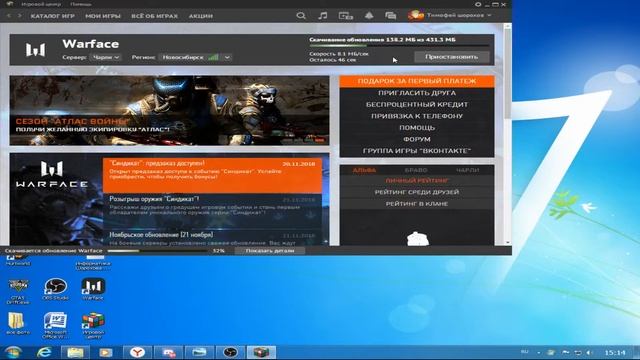Open the Microsoft Office Word desktop shortcut
The height and width of the screenshot is (360, 640).
(x=55, y=325)
